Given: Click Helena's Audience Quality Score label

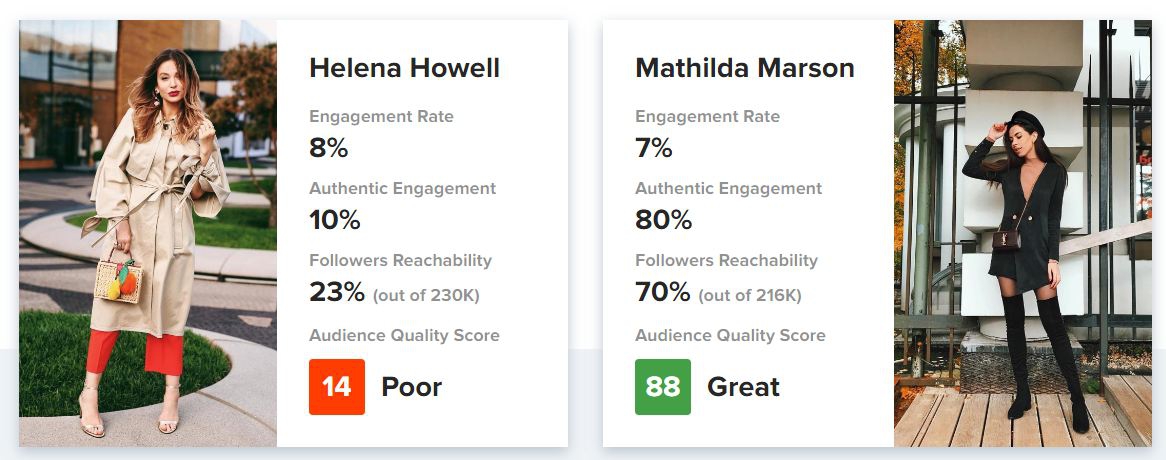Looking at the screenshot, I should pos(404,336).
